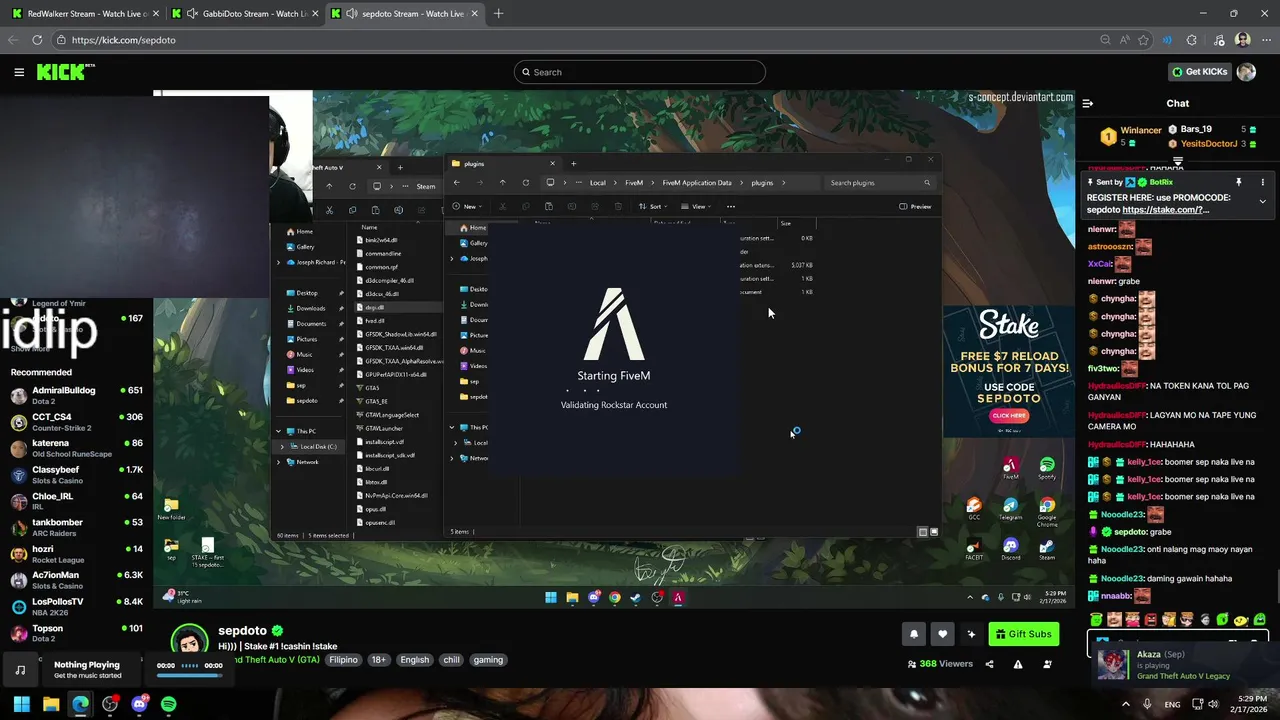The height and width of the screenshot is (720, 1280).
Task: Click the favorites star icon in address bar
Action: [x=1143, y=40]
